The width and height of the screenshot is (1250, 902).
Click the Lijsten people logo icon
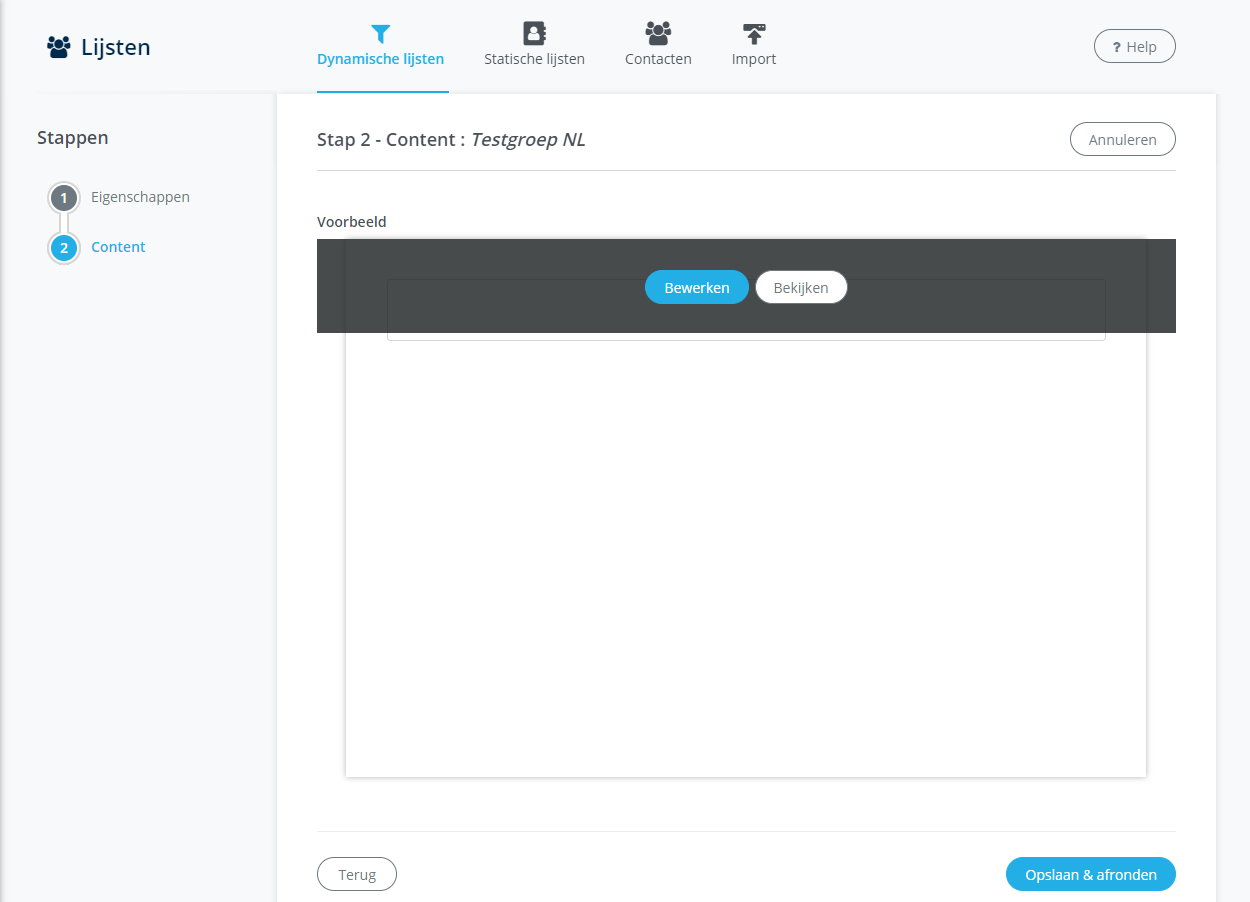click(x=59, y=46)
